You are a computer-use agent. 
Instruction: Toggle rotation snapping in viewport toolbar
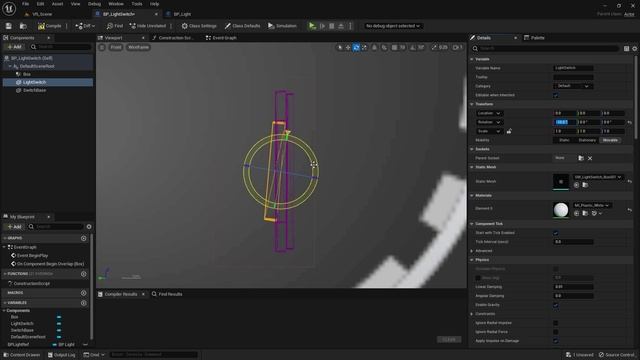(413, 47)
